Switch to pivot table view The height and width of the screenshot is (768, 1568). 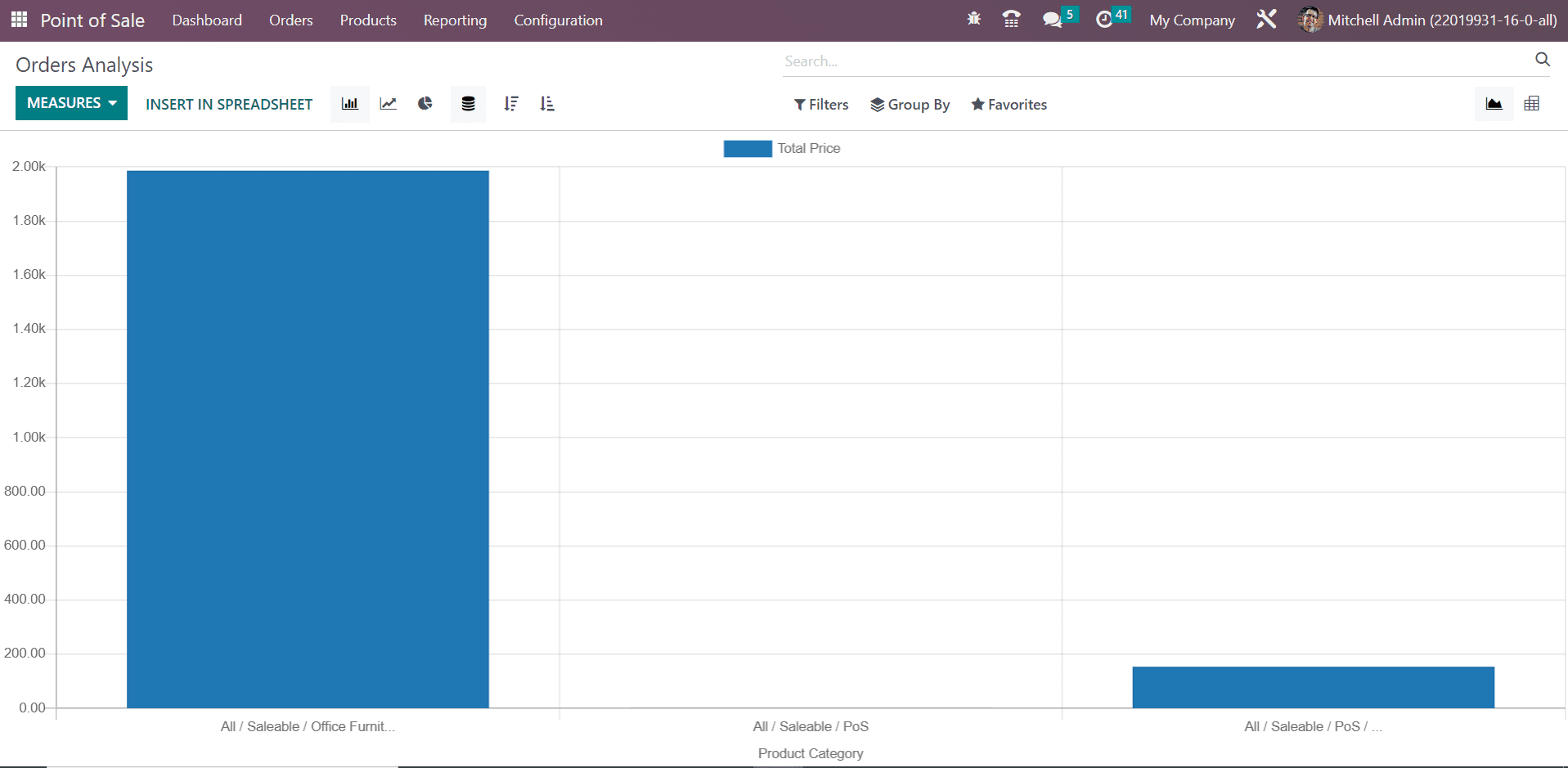[x=1532, y=104]
